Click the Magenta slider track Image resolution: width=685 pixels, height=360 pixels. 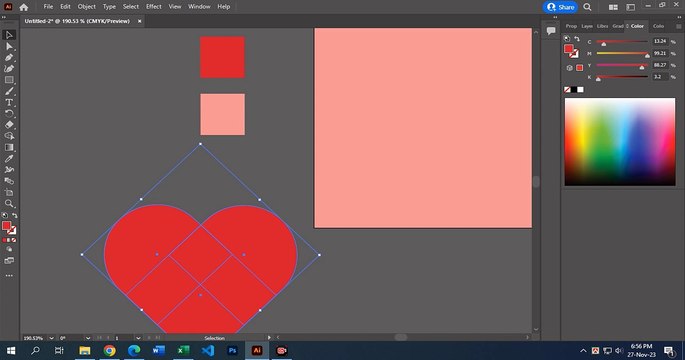tap(622, 53)
